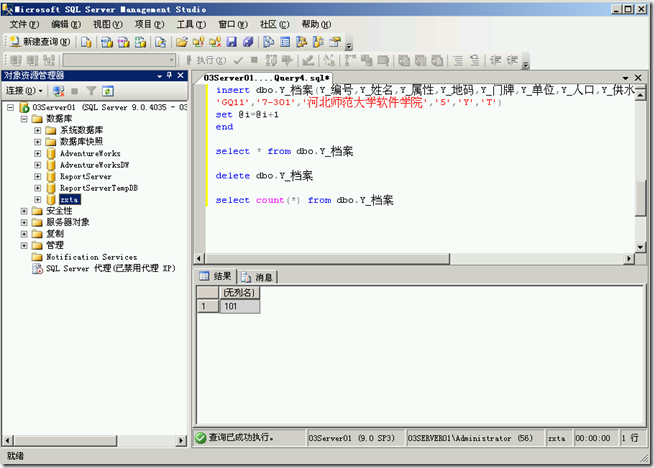Click the Object Explorer Disconnect icon
Image resolution: width=654 pixels, height=468 pixels.
58,91
